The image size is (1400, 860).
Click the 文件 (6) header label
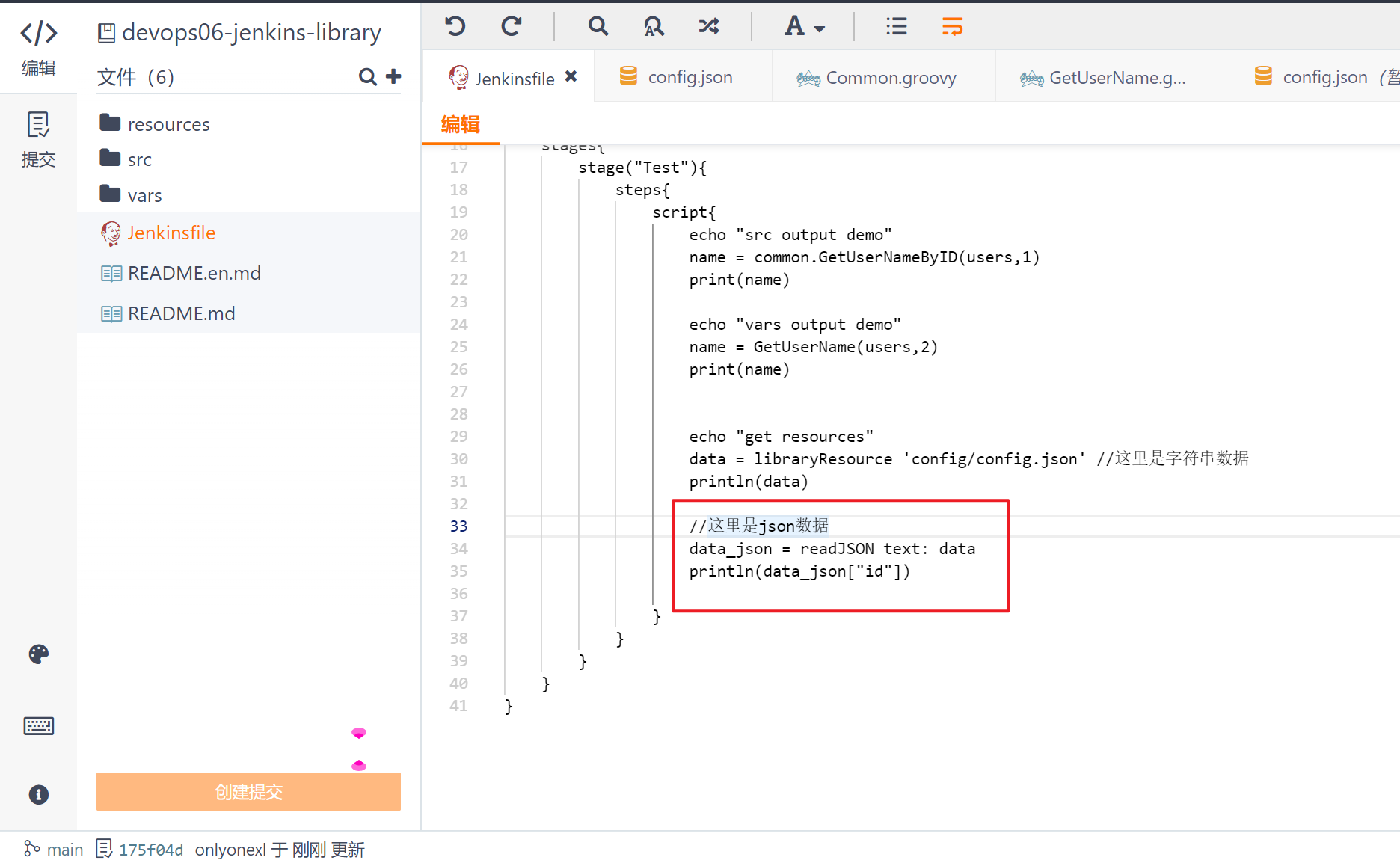(x=135, y=76)
